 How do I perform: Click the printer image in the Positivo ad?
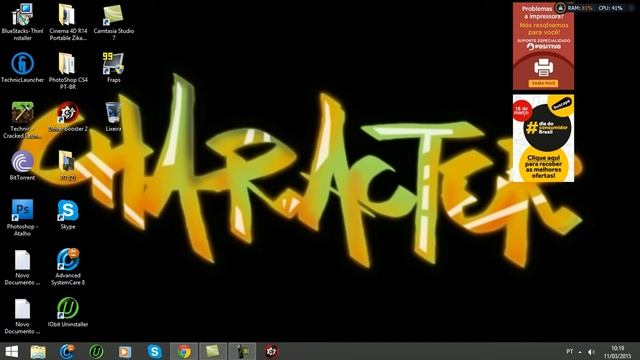click(x=544, y=67)
